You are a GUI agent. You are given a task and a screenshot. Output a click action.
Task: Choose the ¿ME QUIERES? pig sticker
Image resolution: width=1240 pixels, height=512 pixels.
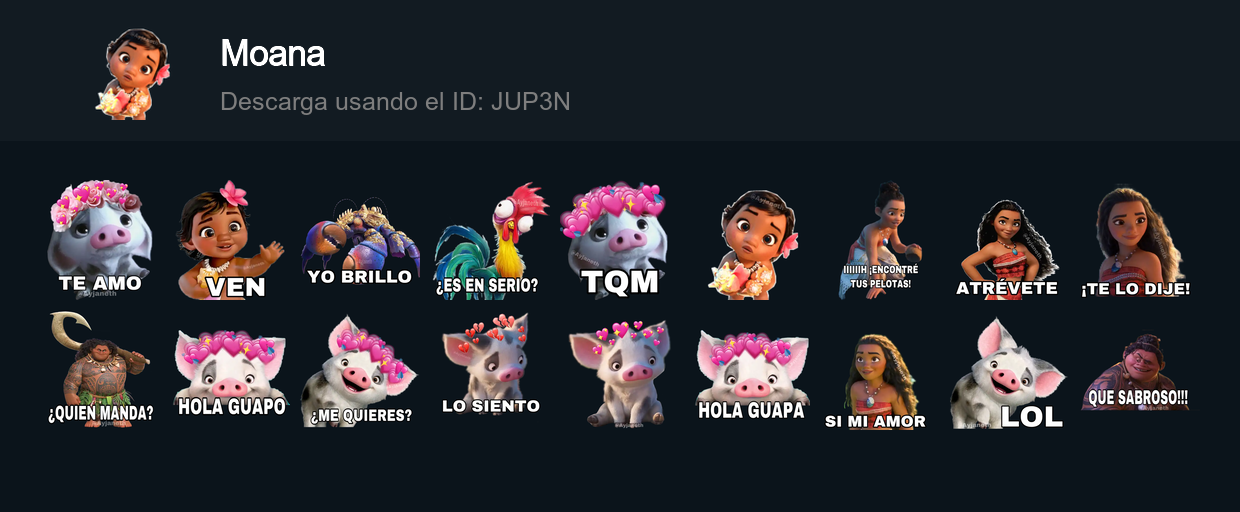(360, 370)
